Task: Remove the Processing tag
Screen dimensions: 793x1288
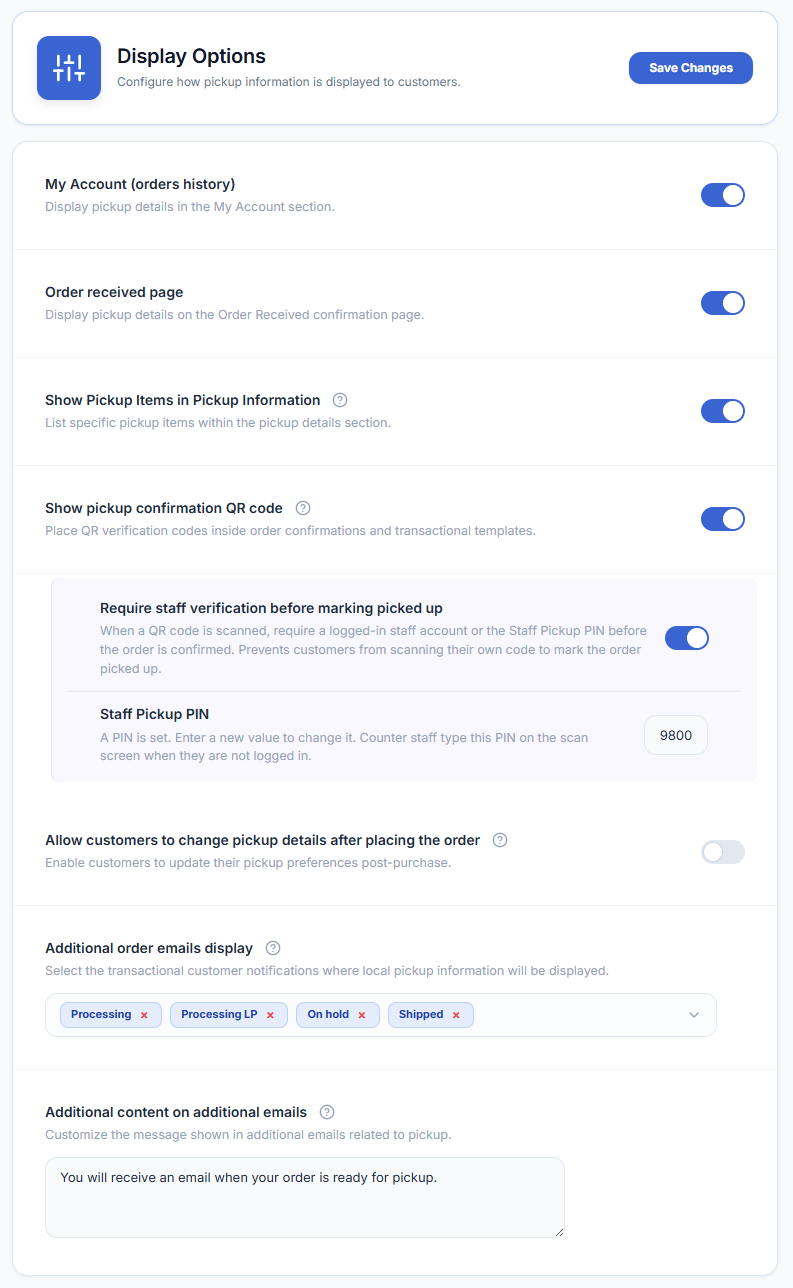Action: [144, 1015]
